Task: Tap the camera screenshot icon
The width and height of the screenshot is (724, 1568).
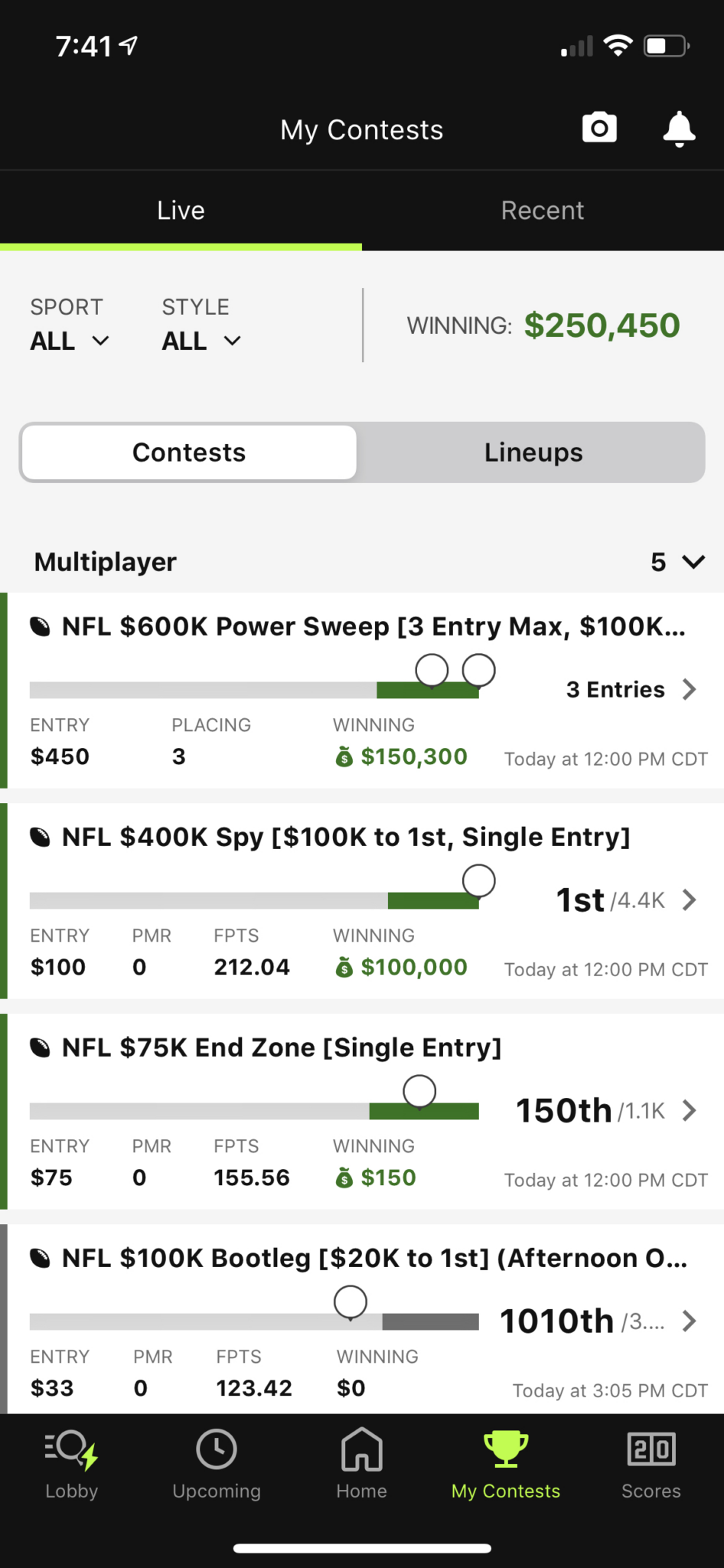Action: (x=599, y=129)
